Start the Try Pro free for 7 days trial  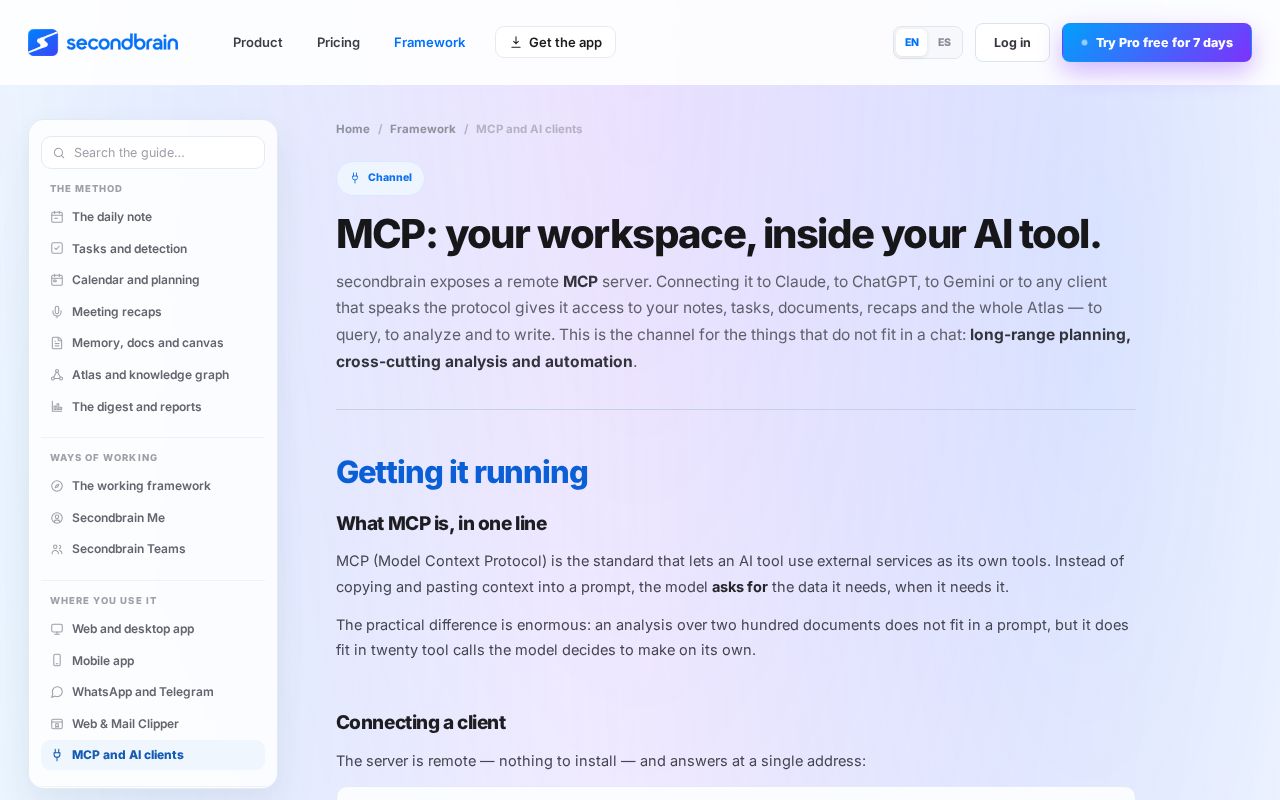pos(1157,42)
